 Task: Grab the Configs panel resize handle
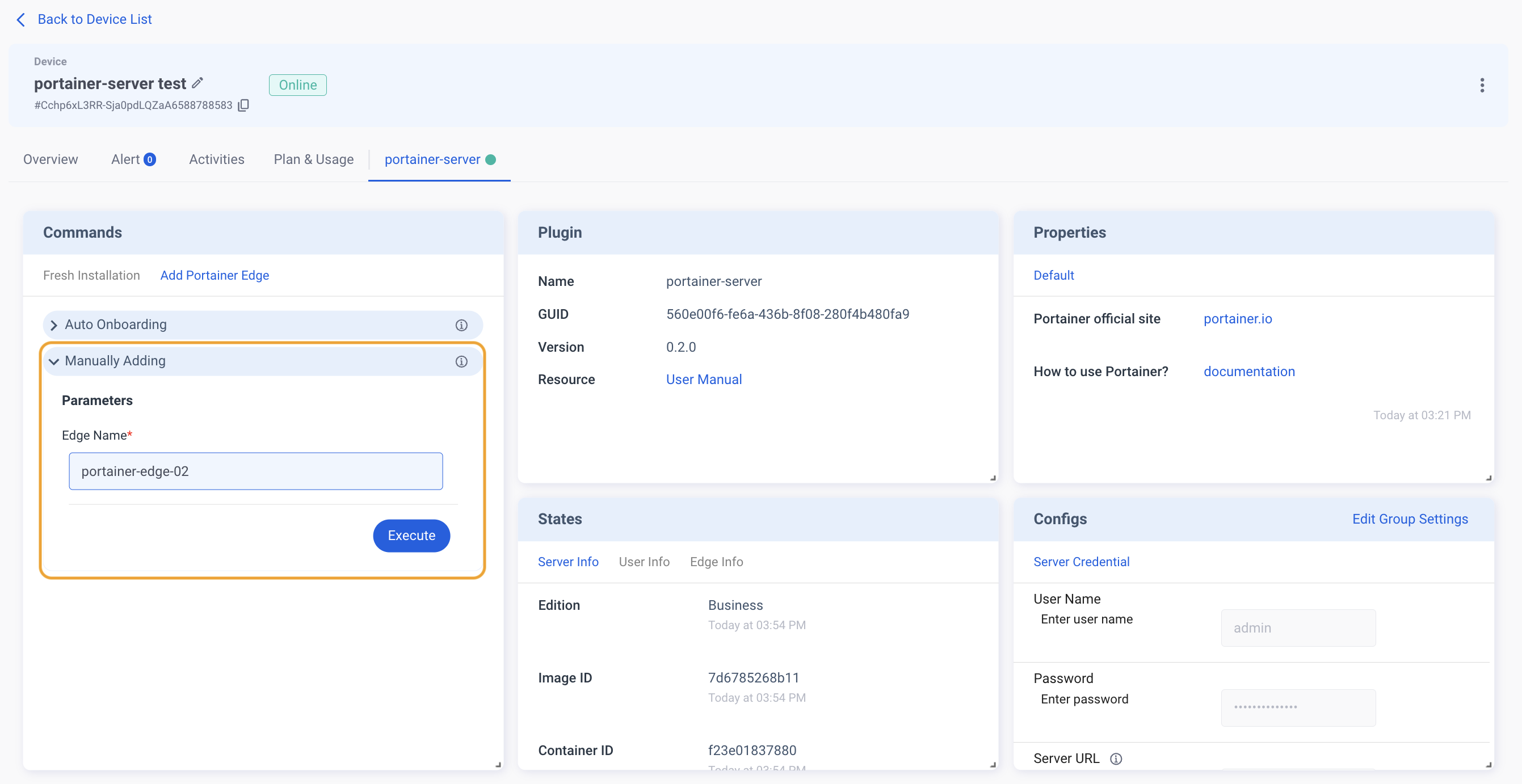[x=1489, y=765]
